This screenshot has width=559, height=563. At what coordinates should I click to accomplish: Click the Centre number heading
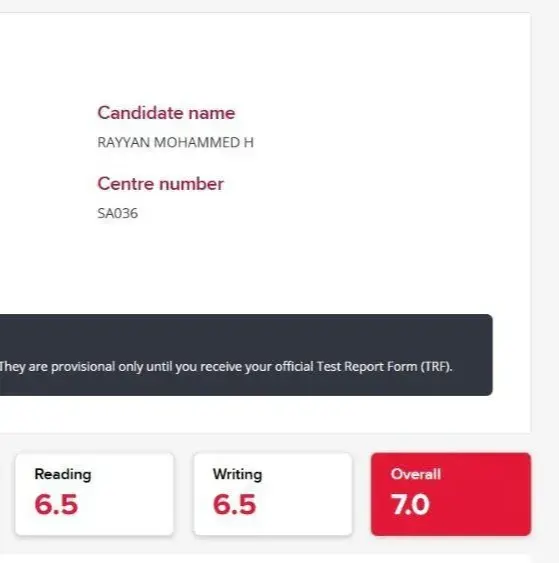(160, 184)
